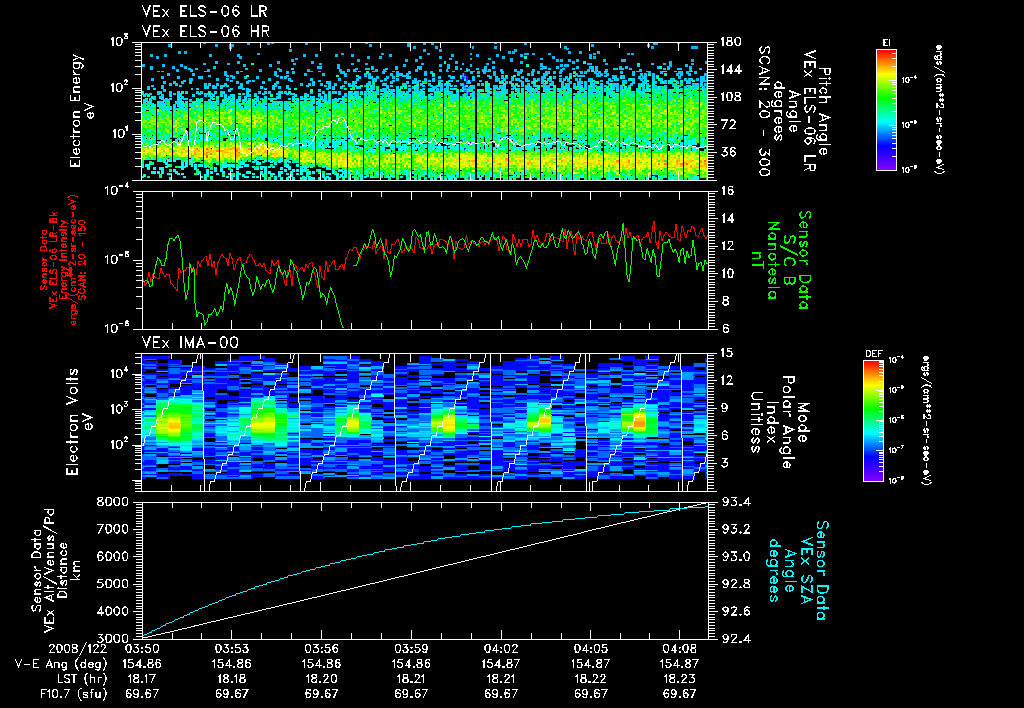Click the LST value '18.18'
Image resolution: width=1024 pixels, height=708 pixels.
232,679
